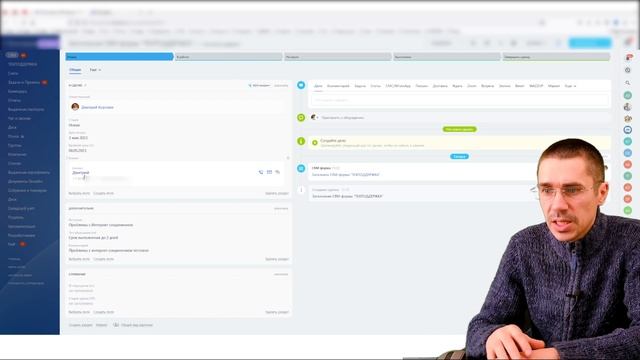Image resolution: width=640 pixels, height=360 pixels.
Task: Select the 'SMS/WhatsApp' timeline tab
Action: point(398,86)
